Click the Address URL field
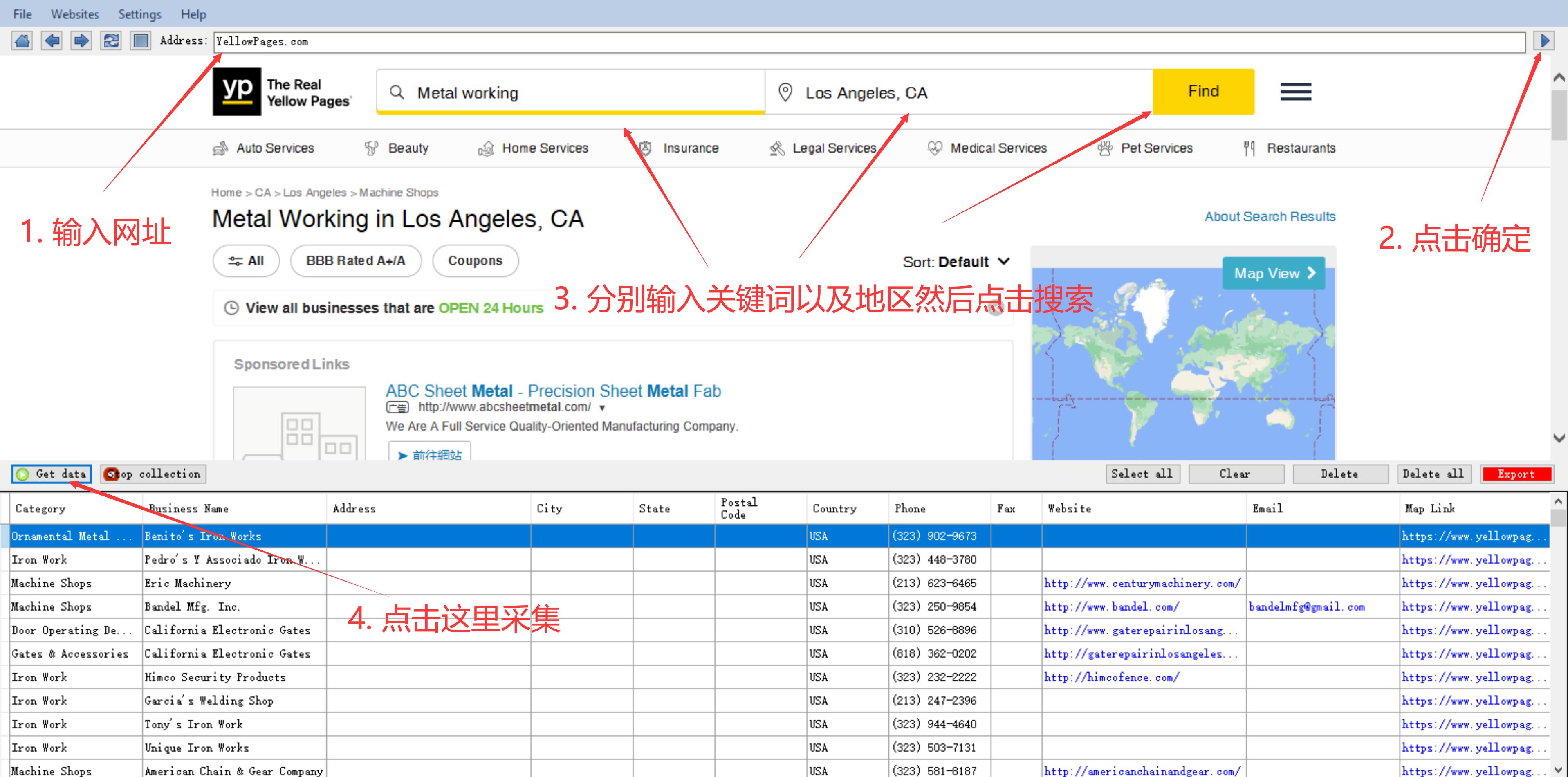 click(x=869, y=41)
